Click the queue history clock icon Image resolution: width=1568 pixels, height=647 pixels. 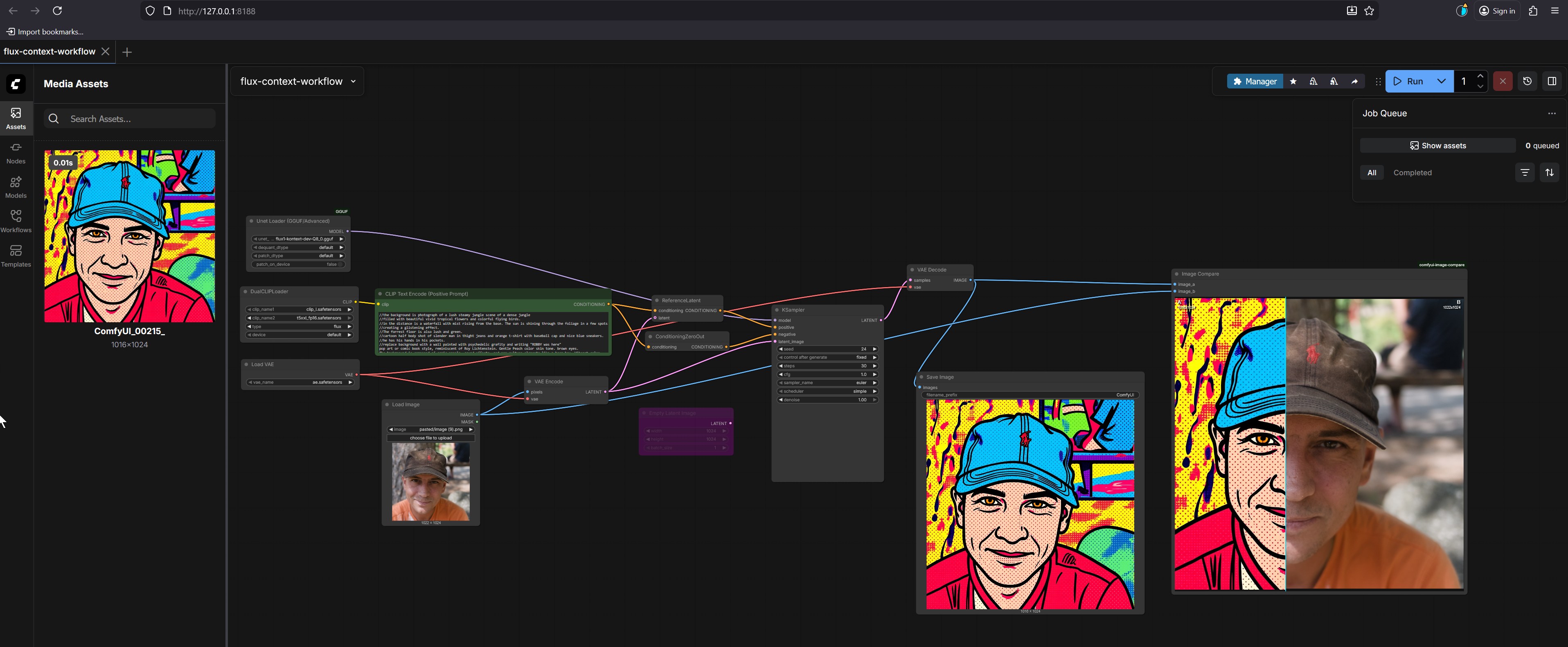coord(1527,81)
